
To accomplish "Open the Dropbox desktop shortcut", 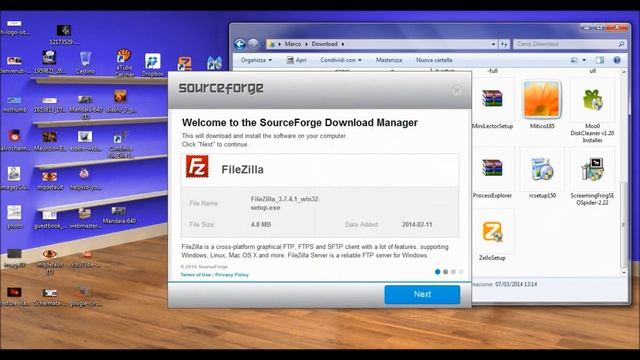I will click(x=153, y=65).
